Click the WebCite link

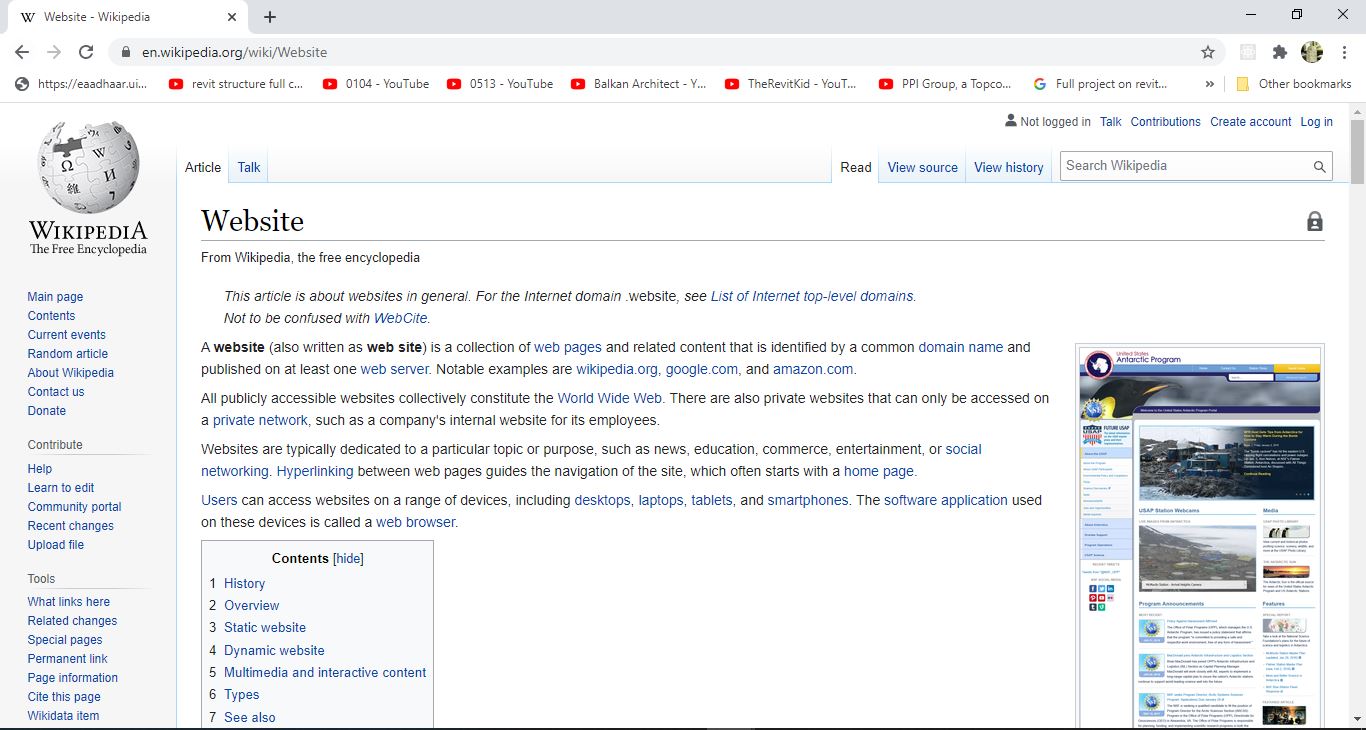pyautogui.click(x=401, y=318)
